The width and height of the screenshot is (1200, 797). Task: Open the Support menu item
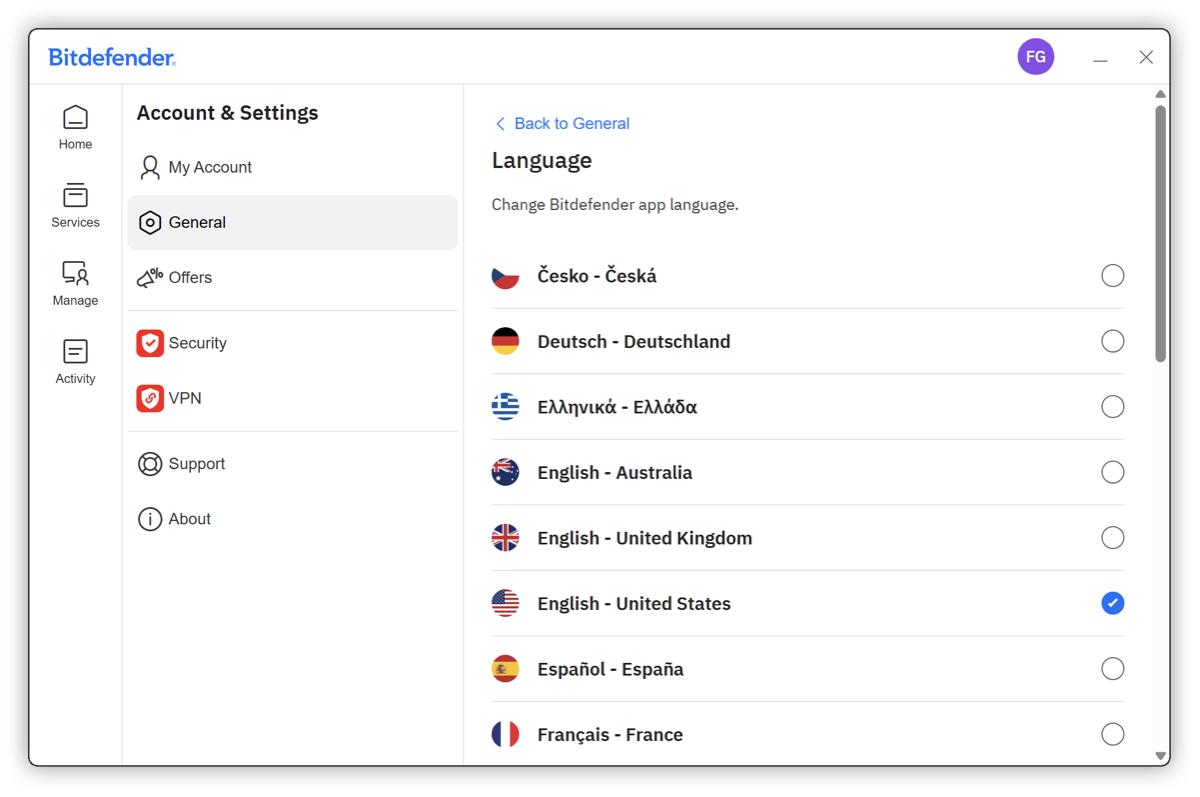point(293,464)
